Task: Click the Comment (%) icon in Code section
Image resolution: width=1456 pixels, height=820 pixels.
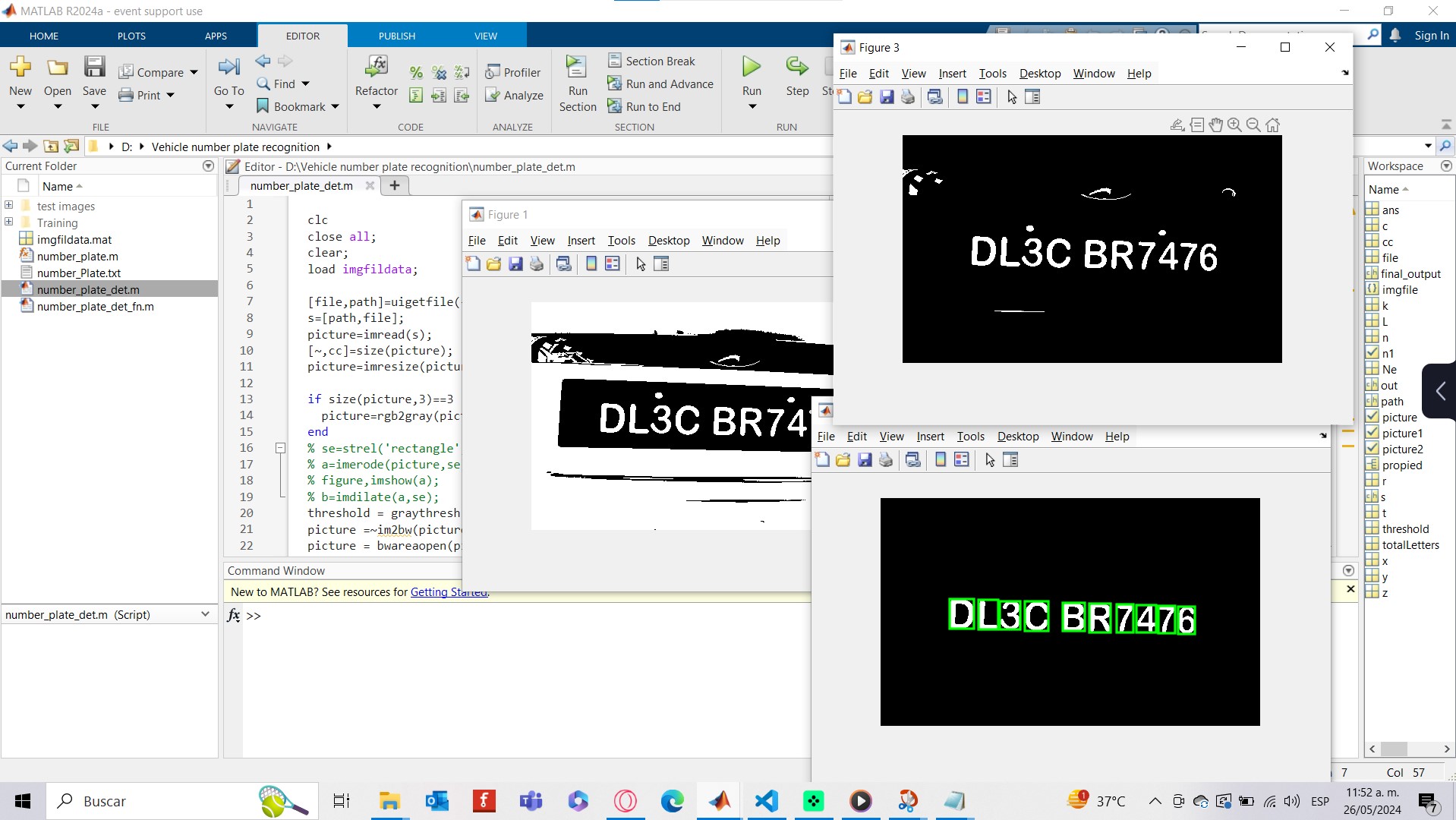Action: point(416,72)
